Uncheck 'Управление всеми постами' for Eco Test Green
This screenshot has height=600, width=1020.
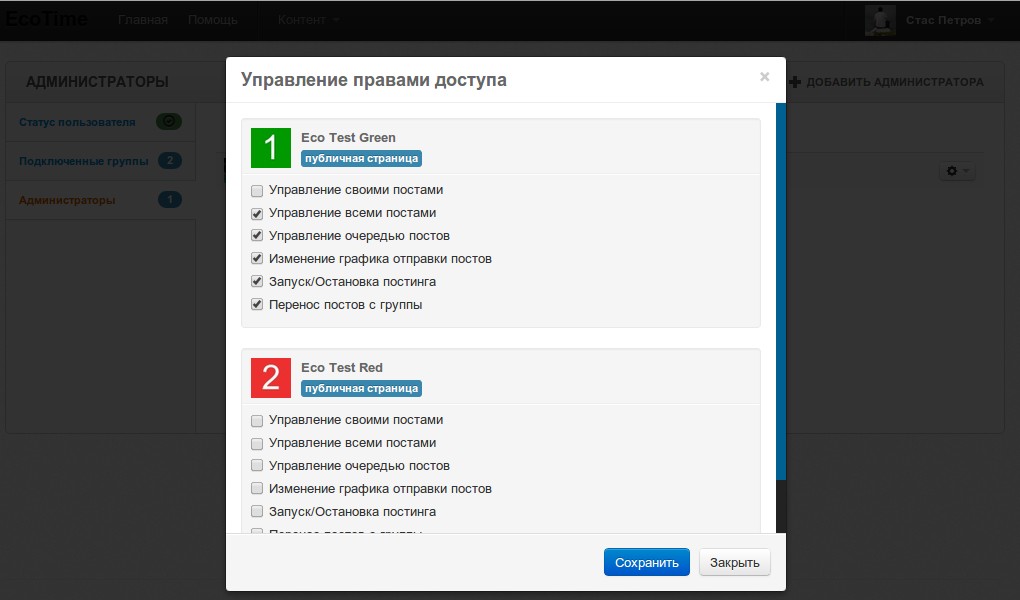click(257, 213)
